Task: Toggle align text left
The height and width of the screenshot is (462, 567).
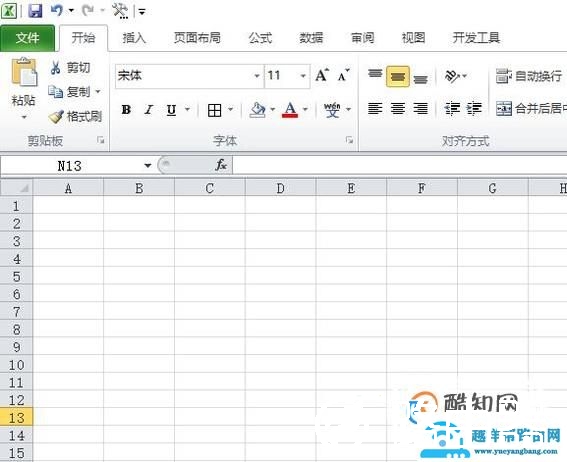Action: 375,108
